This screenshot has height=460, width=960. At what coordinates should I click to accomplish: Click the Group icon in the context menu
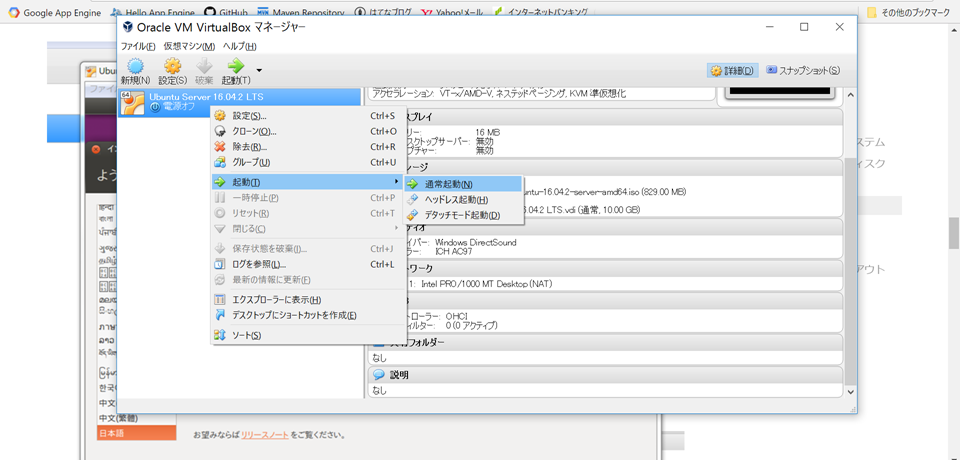coord(220,162)
